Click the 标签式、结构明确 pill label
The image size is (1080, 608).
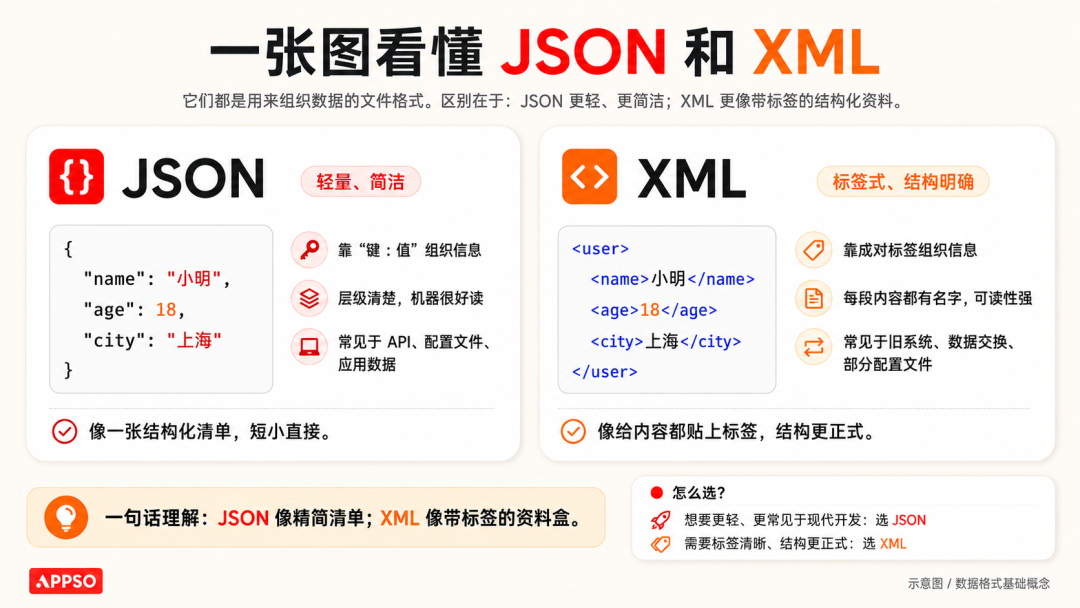click(x=903, y=182)
